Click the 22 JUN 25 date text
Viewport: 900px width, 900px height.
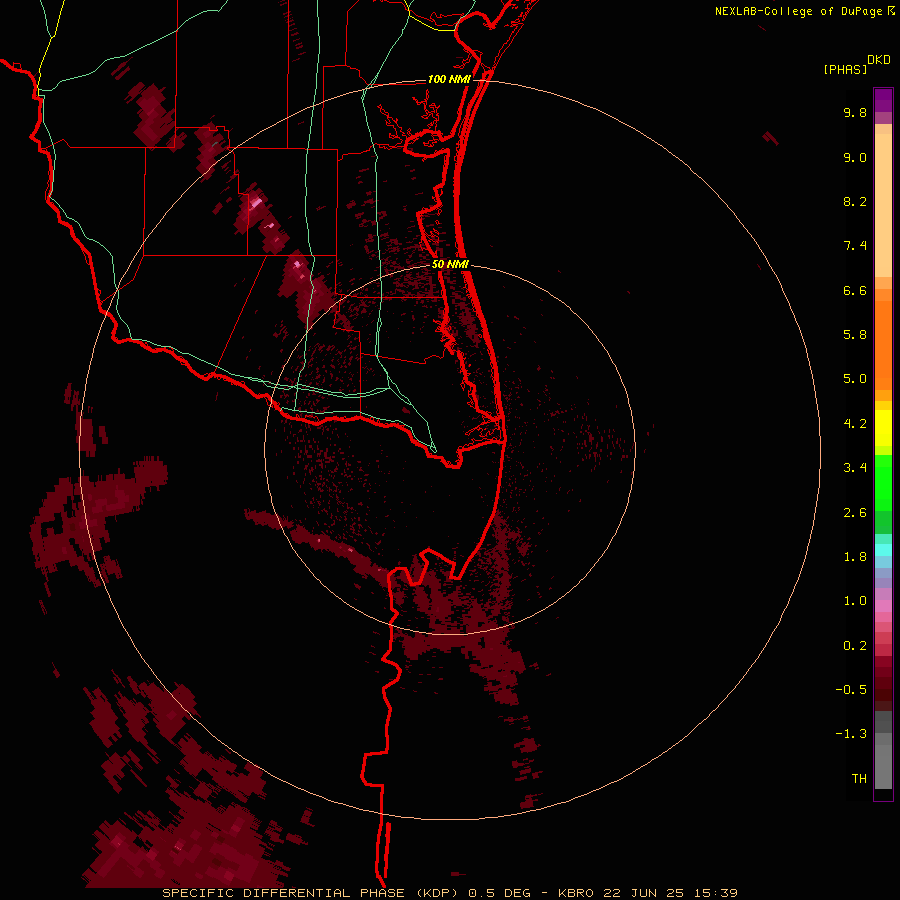coord(642,893)
